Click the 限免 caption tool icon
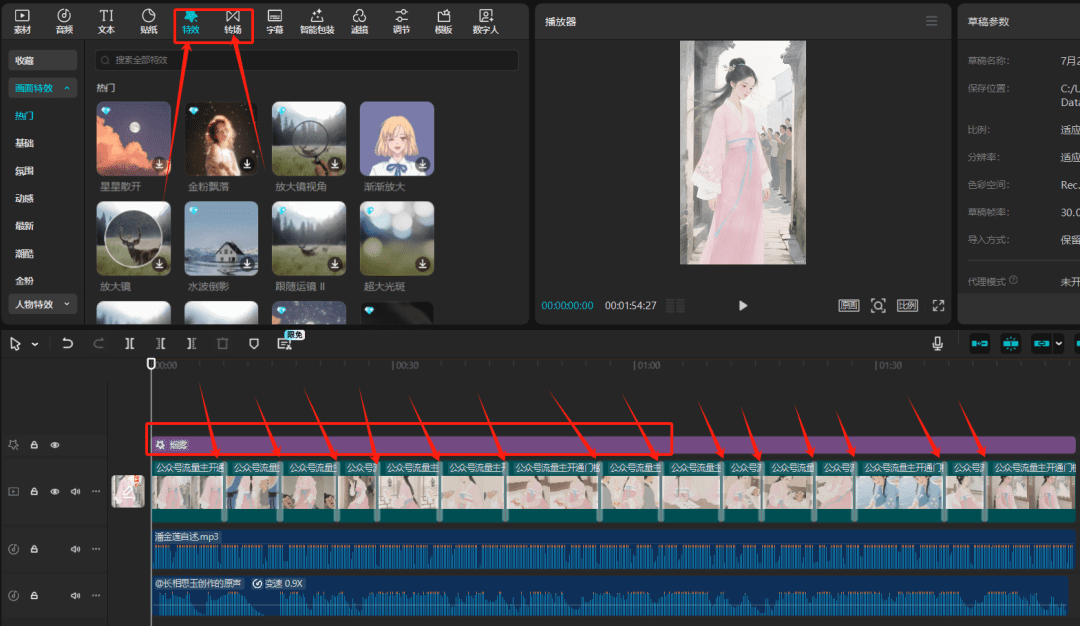The image size is (1080, 626). 285,344
